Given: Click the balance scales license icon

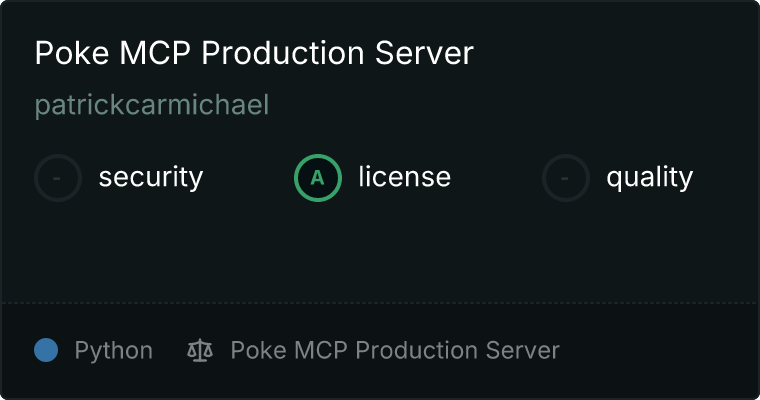Looking at the screenshot, I should pos(200,351).
